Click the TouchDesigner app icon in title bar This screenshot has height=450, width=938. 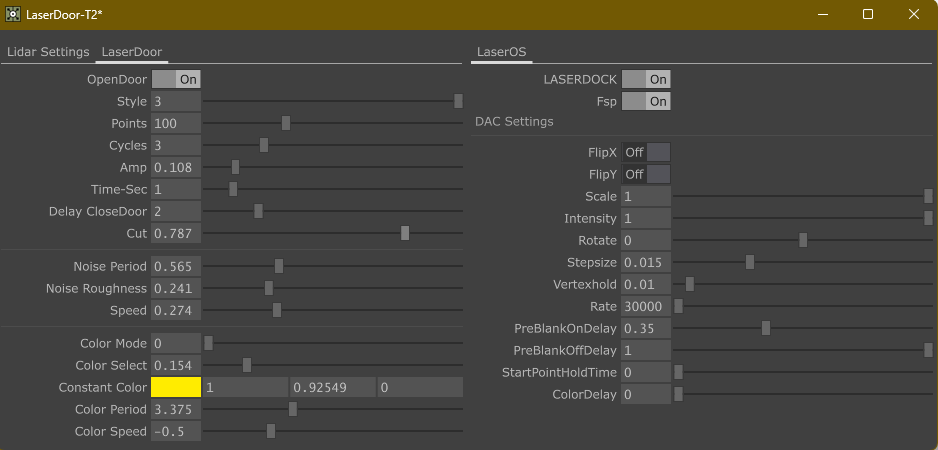click(x=13, y=14)
